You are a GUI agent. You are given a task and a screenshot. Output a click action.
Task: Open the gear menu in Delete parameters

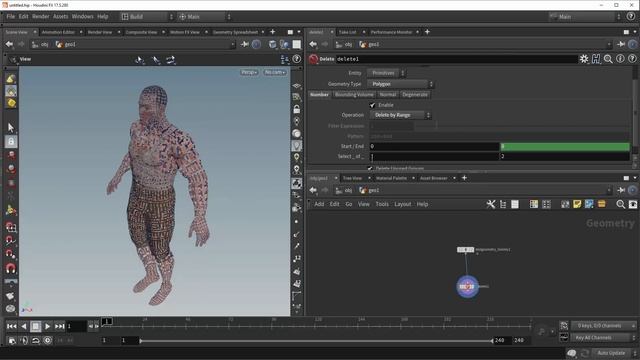pyautogui.click(x=584, y=59)
